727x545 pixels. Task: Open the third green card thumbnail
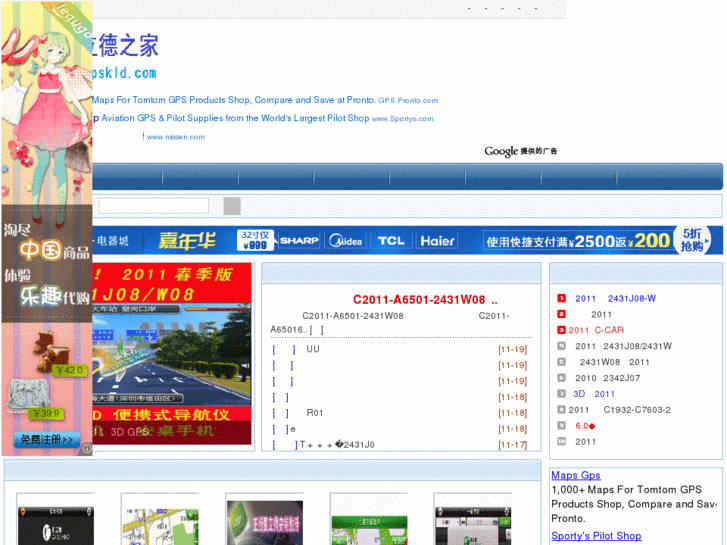265,523
